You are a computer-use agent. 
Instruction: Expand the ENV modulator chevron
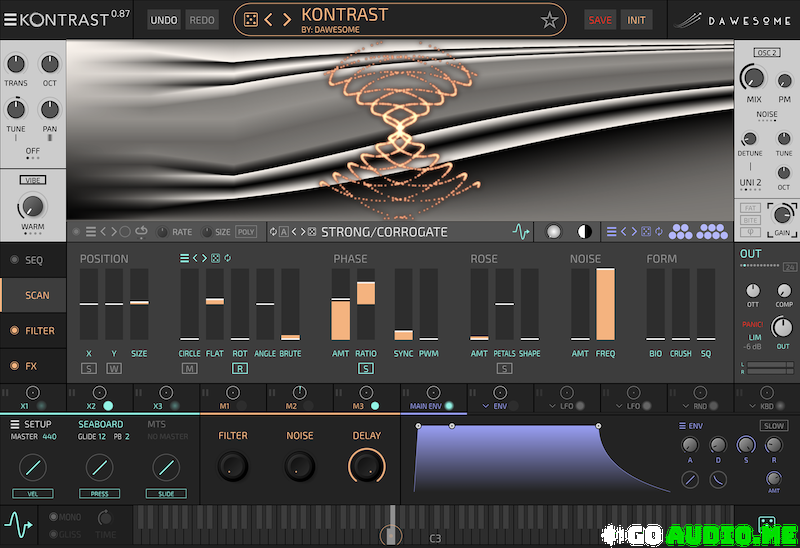pyautogui.click(x=486, y=406)
